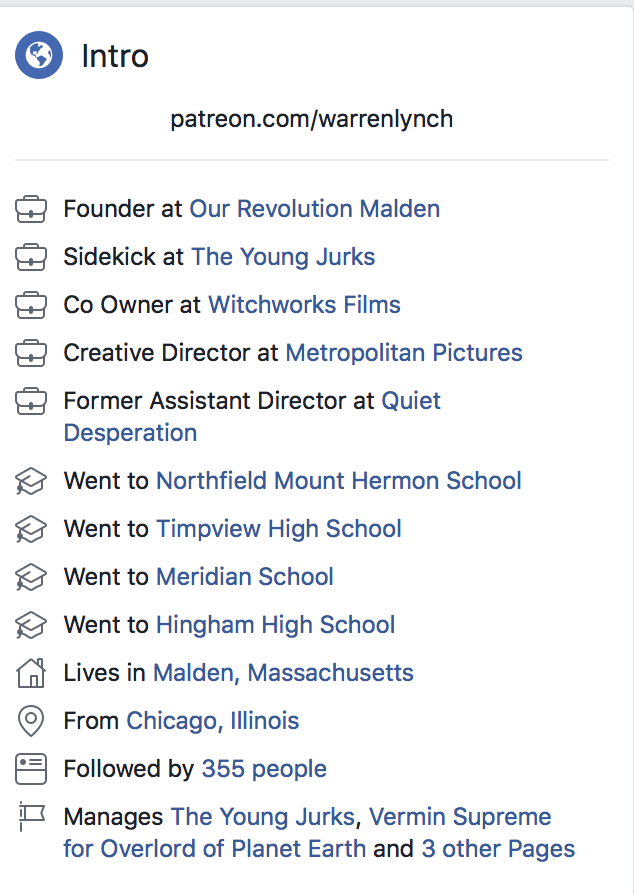Open the Quiet Desperation link
Screen dimensions: 634x894
(252, 417)
